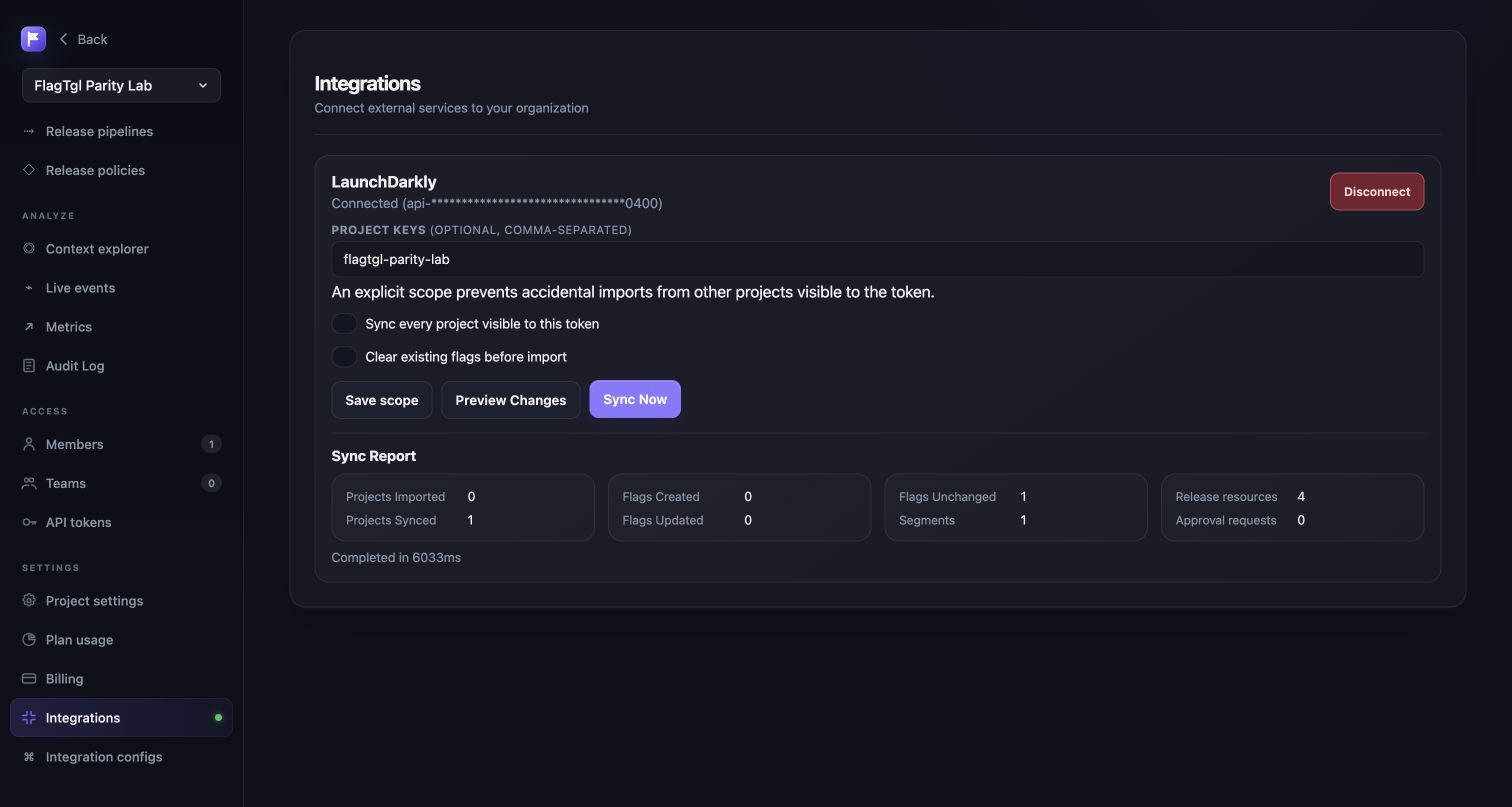Go to Context explorer

point(121,248)
